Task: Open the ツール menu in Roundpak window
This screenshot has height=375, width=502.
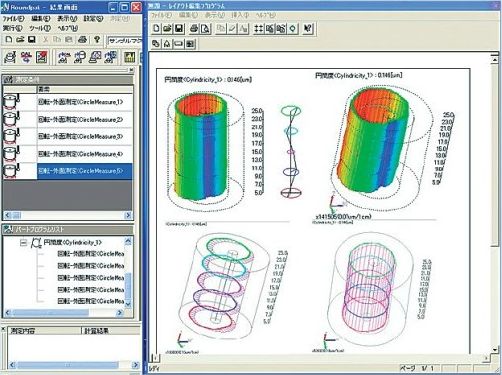Action: point(40,28)
